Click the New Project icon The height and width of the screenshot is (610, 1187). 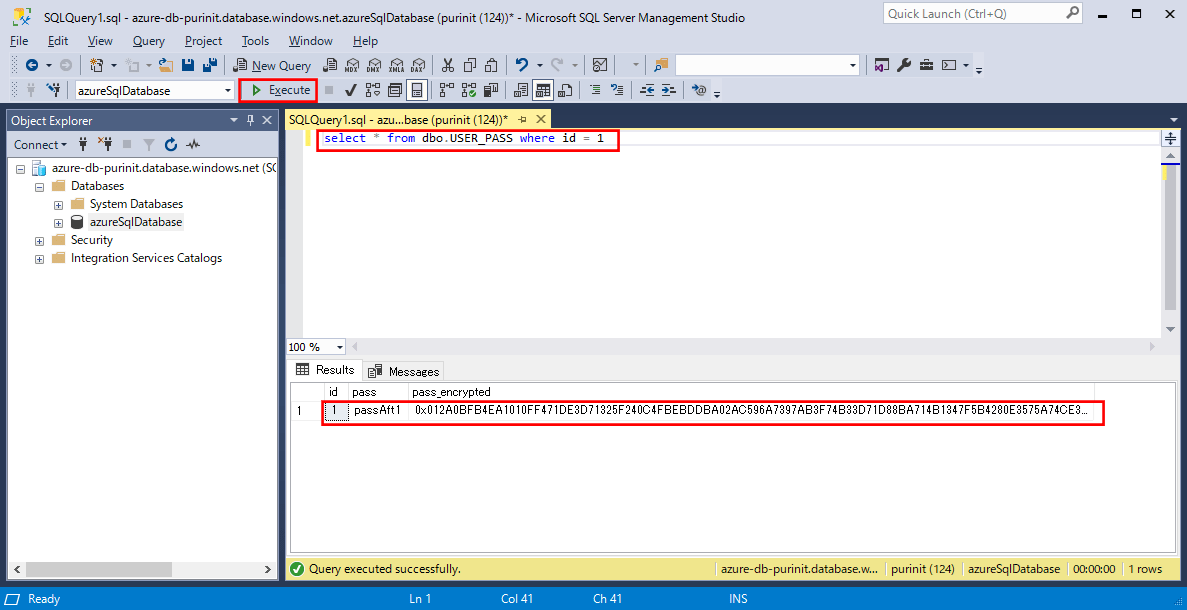[96, 66]
